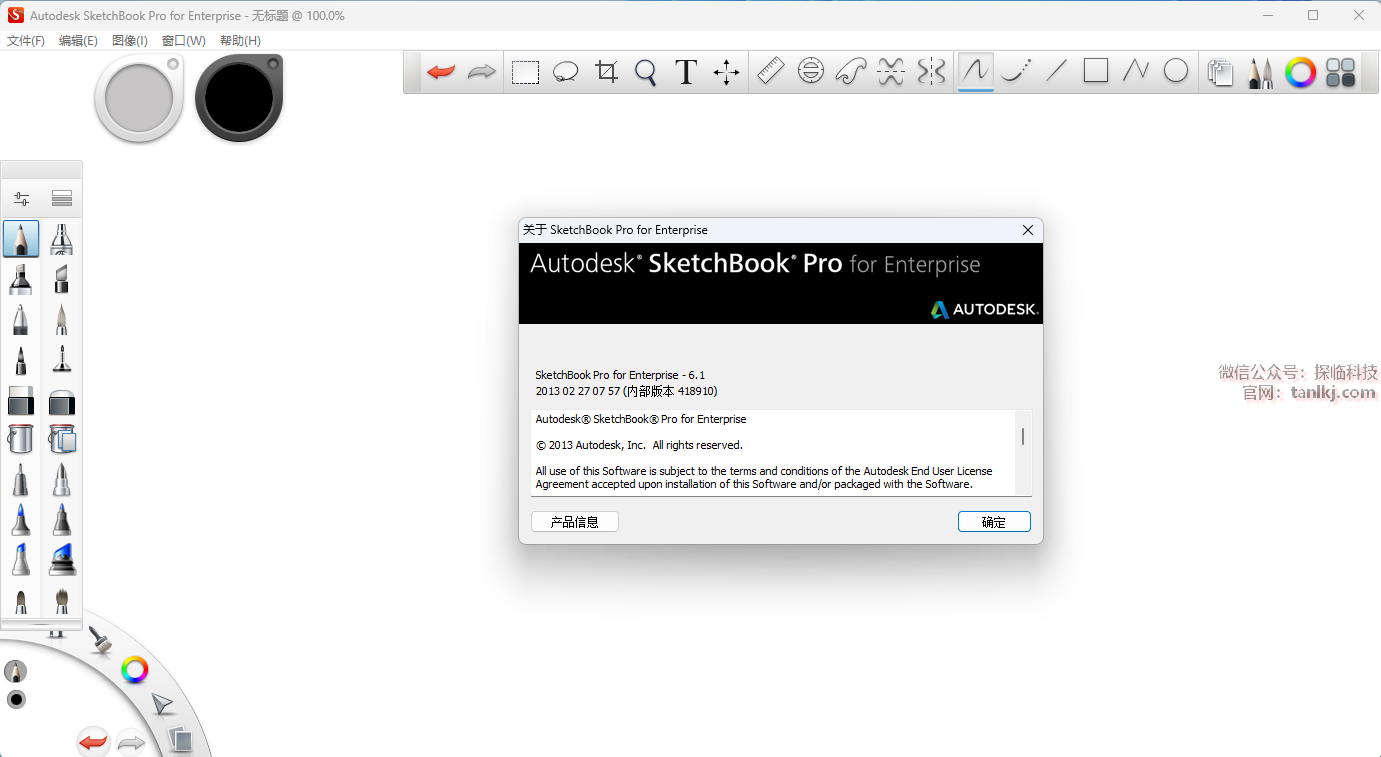Toggle the Ellipse guide tool
The width and height of the screenshot is (1381, 757).
pos(811,72)
